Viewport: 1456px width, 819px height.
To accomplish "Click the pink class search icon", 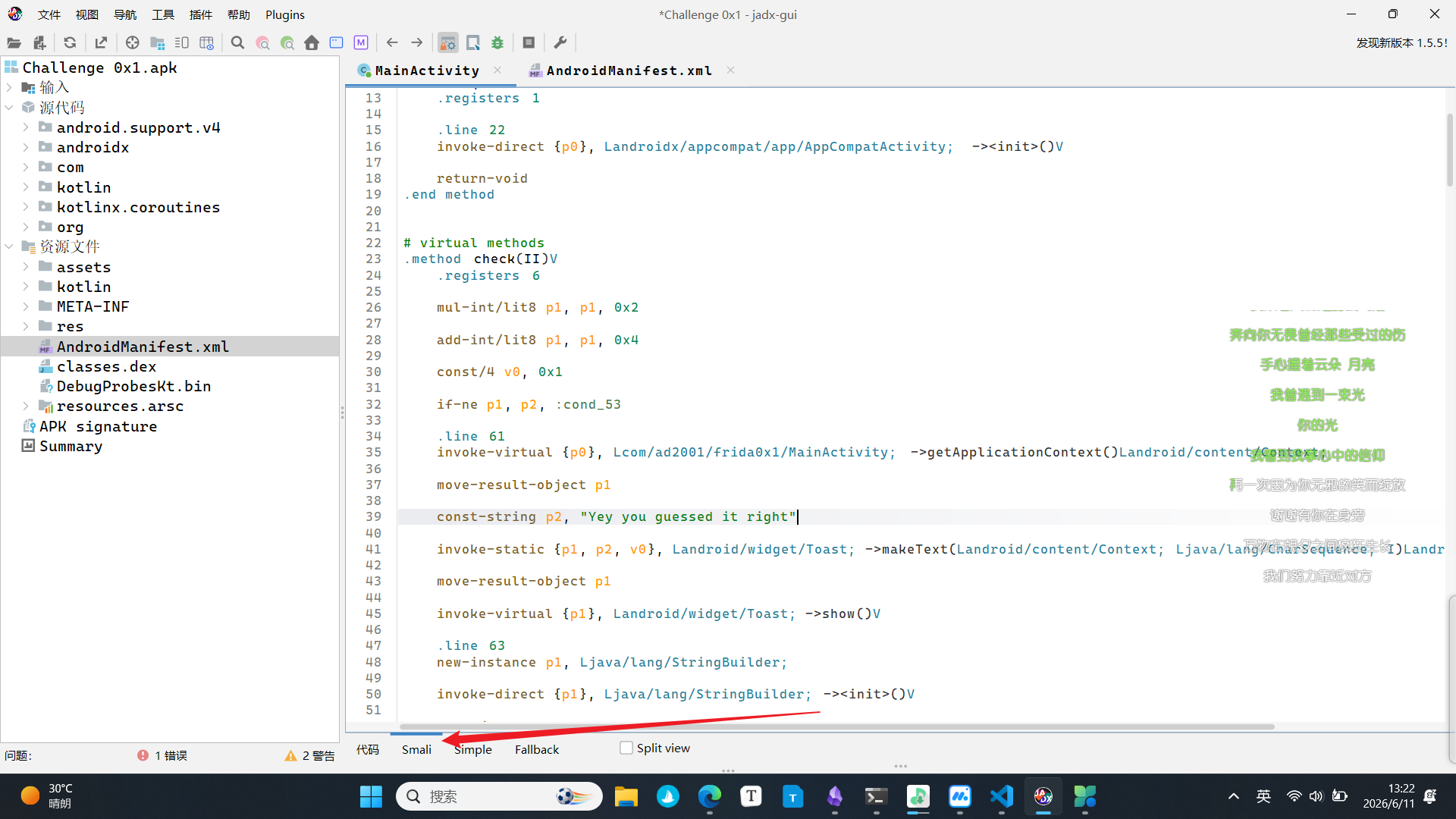I will pos(262,42).
